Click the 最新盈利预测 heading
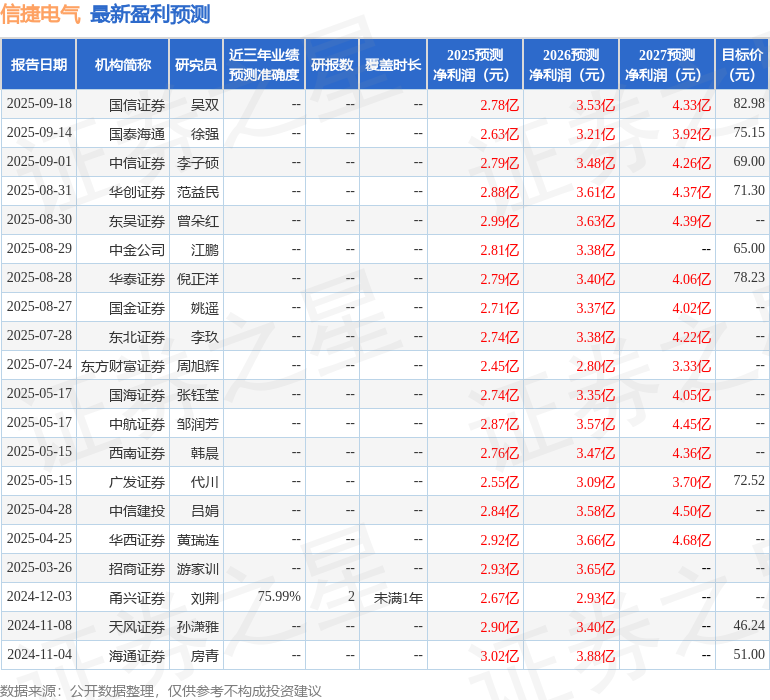770x700 pixels. (x=150, y=14)
